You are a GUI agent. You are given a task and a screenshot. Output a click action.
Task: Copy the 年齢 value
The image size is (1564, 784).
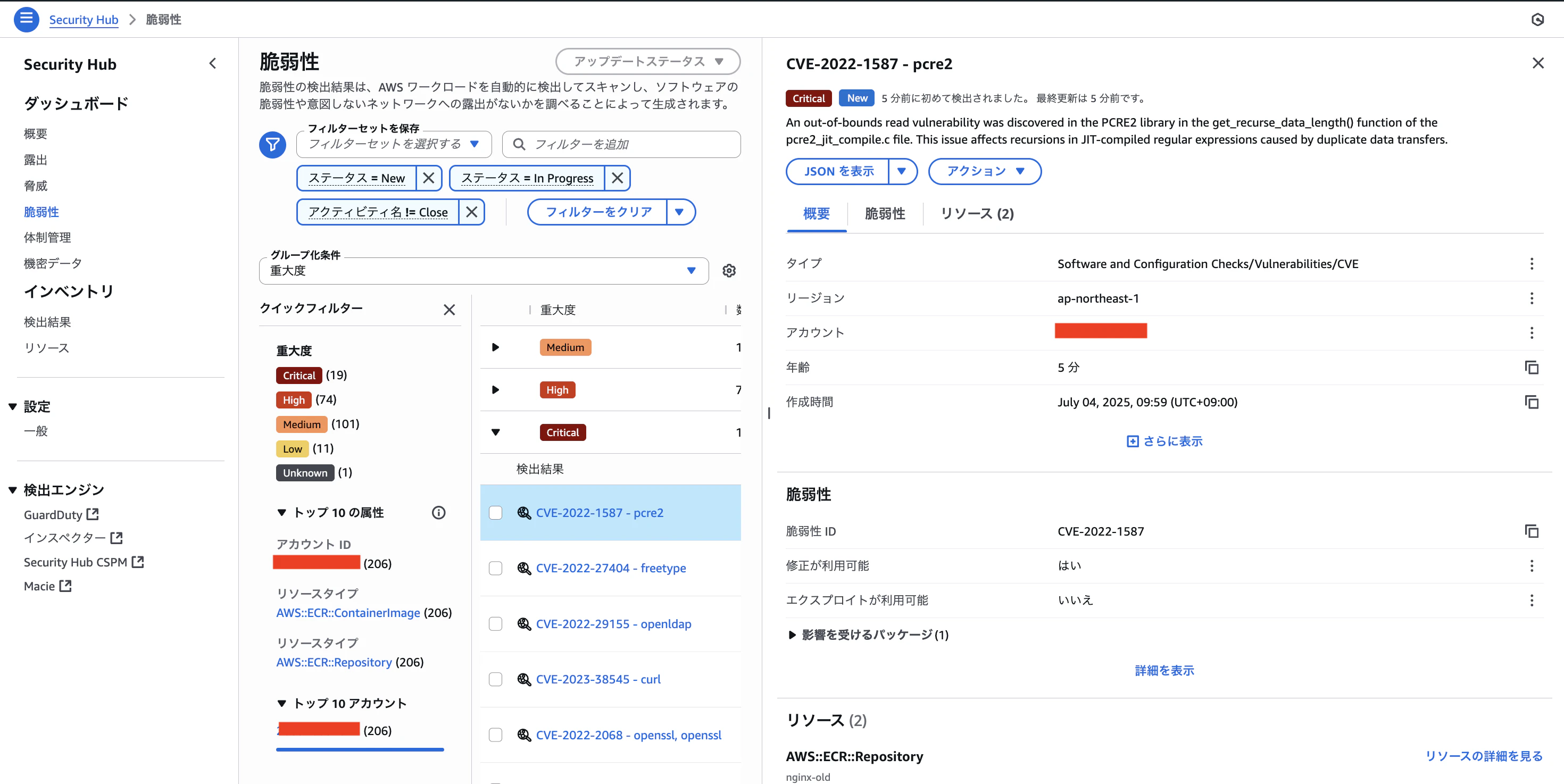click(x=1532, y=367)
